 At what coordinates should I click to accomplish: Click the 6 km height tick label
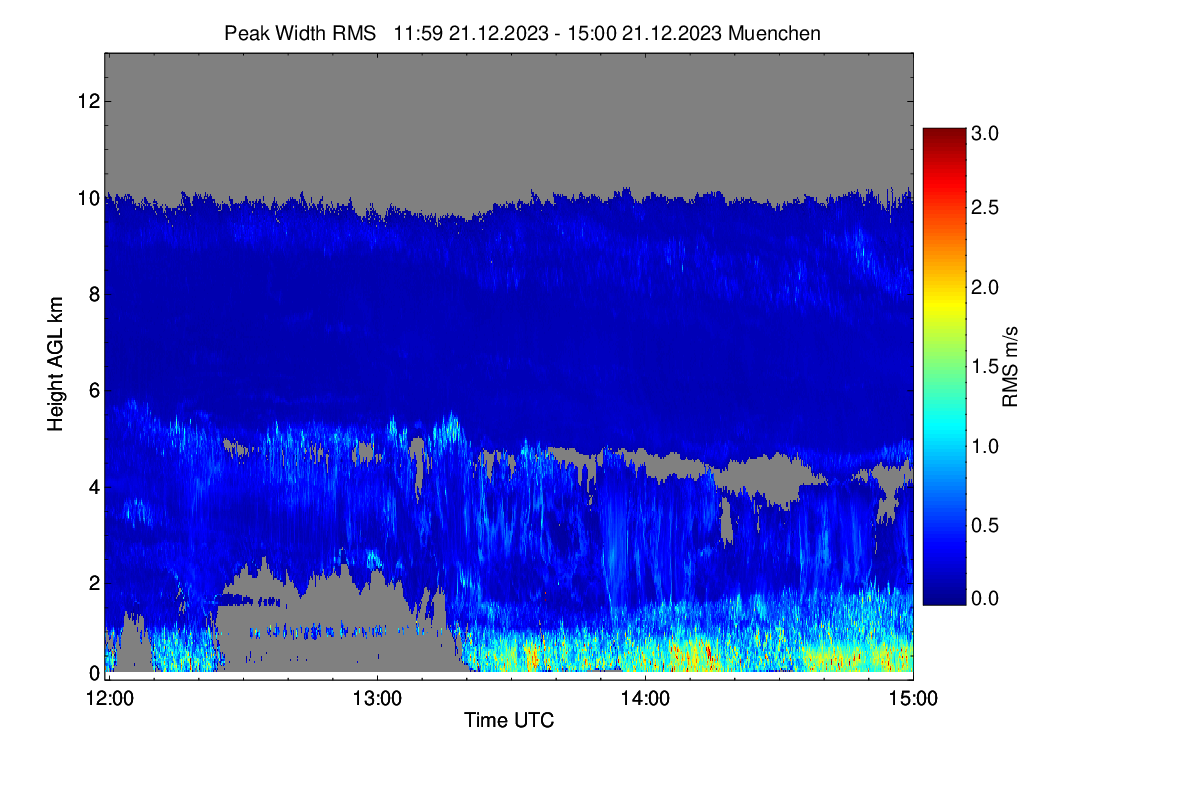[x=92, y=391]
